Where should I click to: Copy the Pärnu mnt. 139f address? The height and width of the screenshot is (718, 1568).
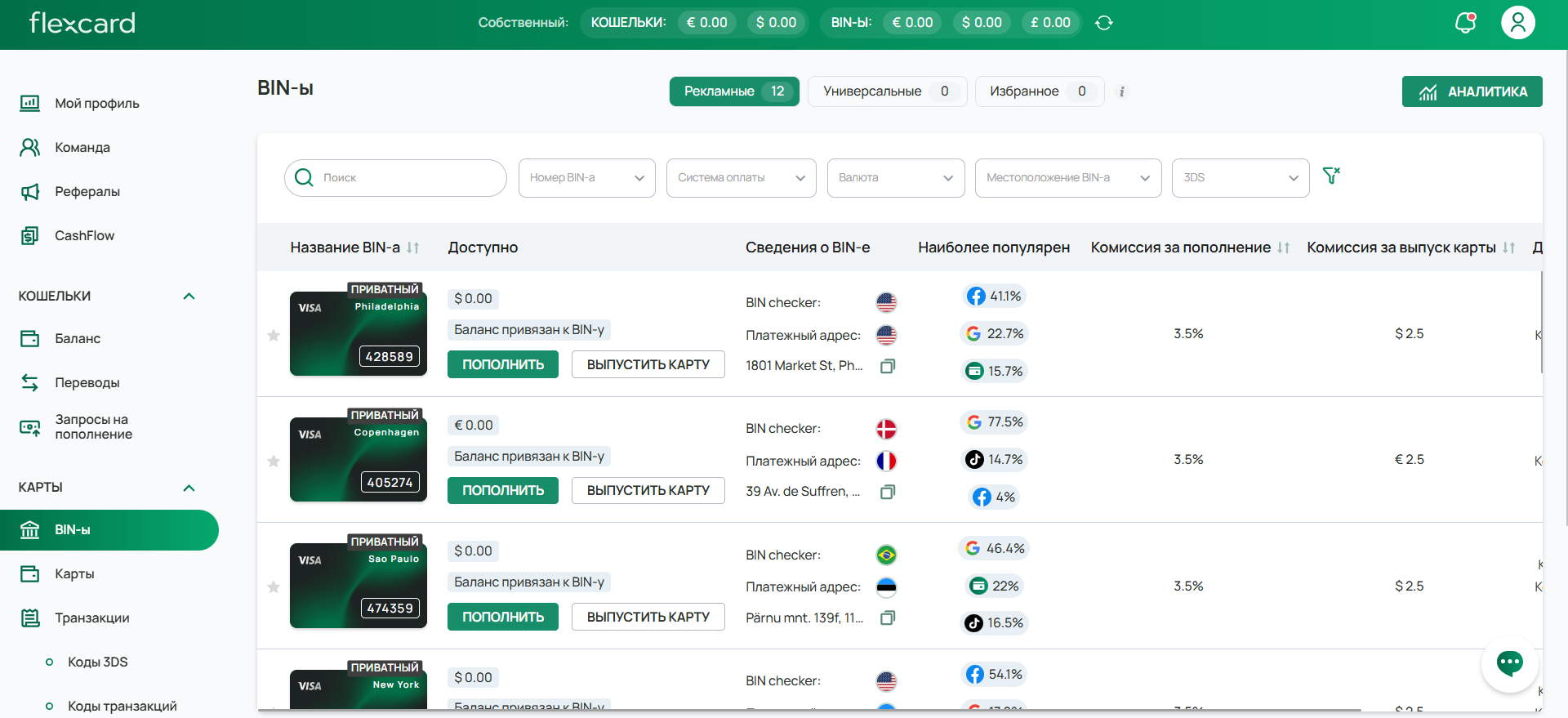point(888,618)
